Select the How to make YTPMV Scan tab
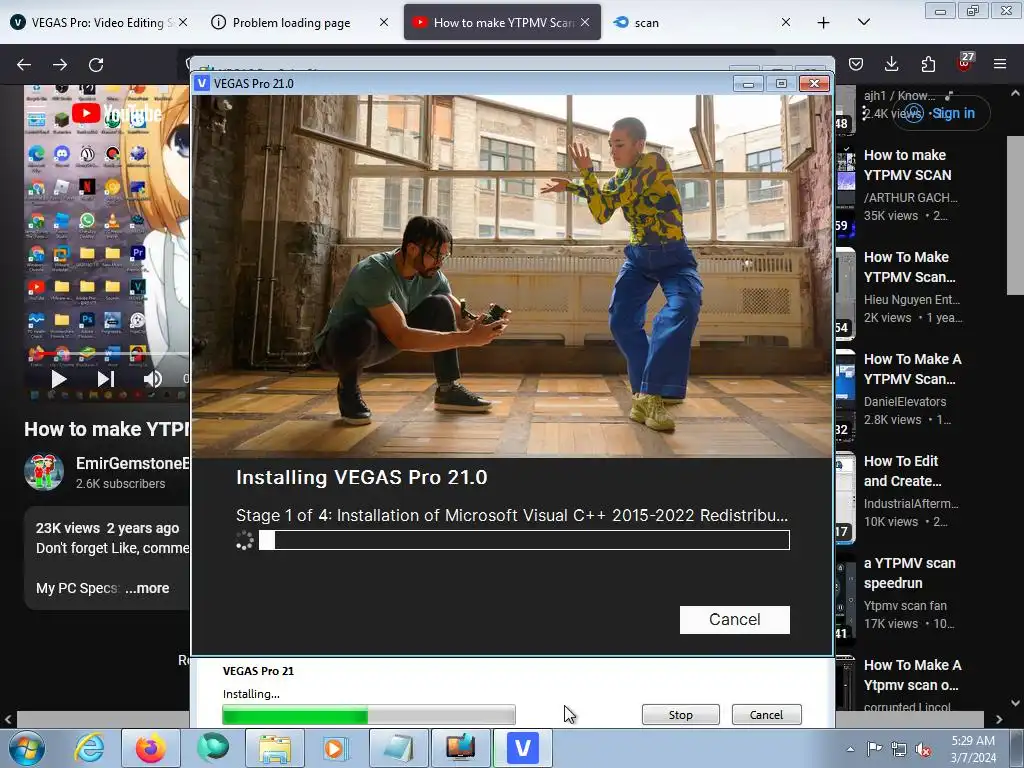The height and width of the screenshot is (768, 1024). click(502, 22)
